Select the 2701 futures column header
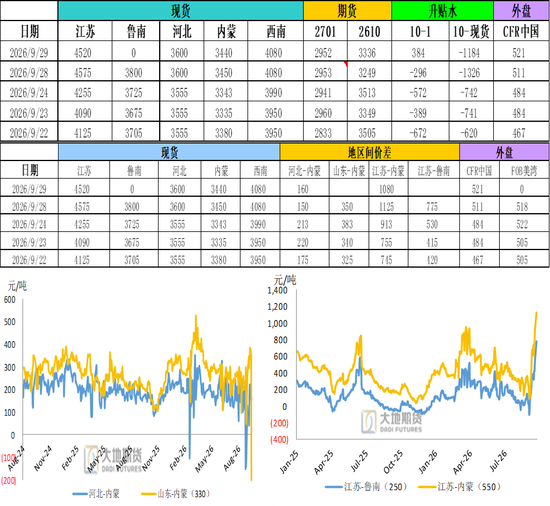 tap(325, 31)
